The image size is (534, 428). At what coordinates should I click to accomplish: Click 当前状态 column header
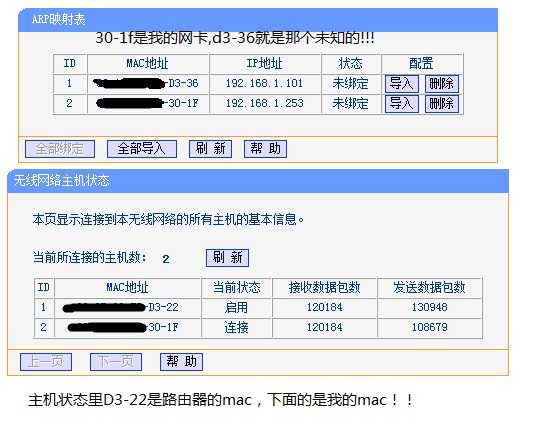tap(236, 288)
